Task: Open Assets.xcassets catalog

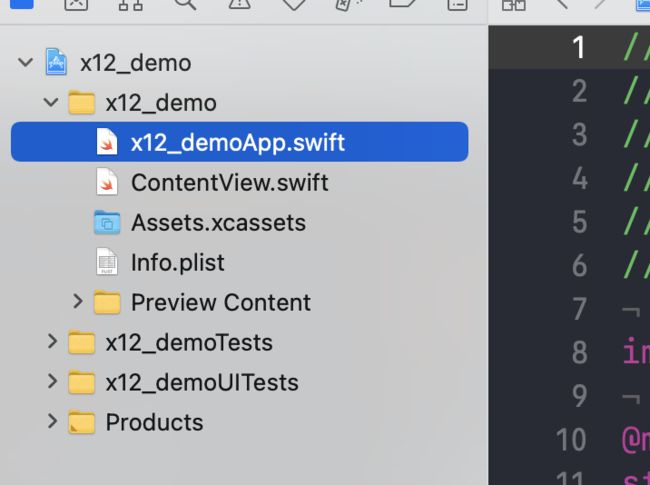Action: (240, 223)
